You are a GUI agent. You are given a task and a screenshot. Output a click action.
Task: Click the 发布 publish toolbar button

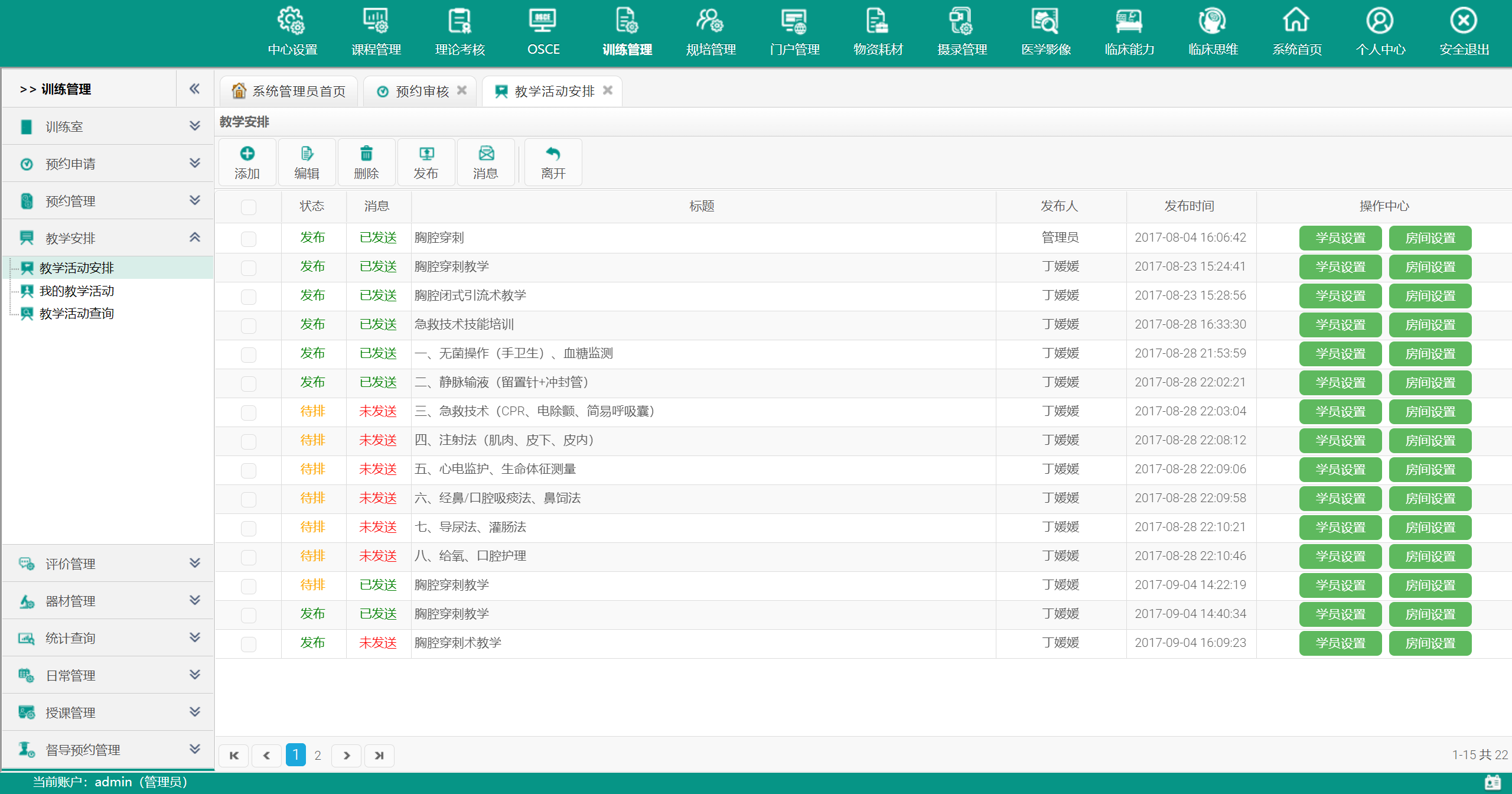[426, 162]
